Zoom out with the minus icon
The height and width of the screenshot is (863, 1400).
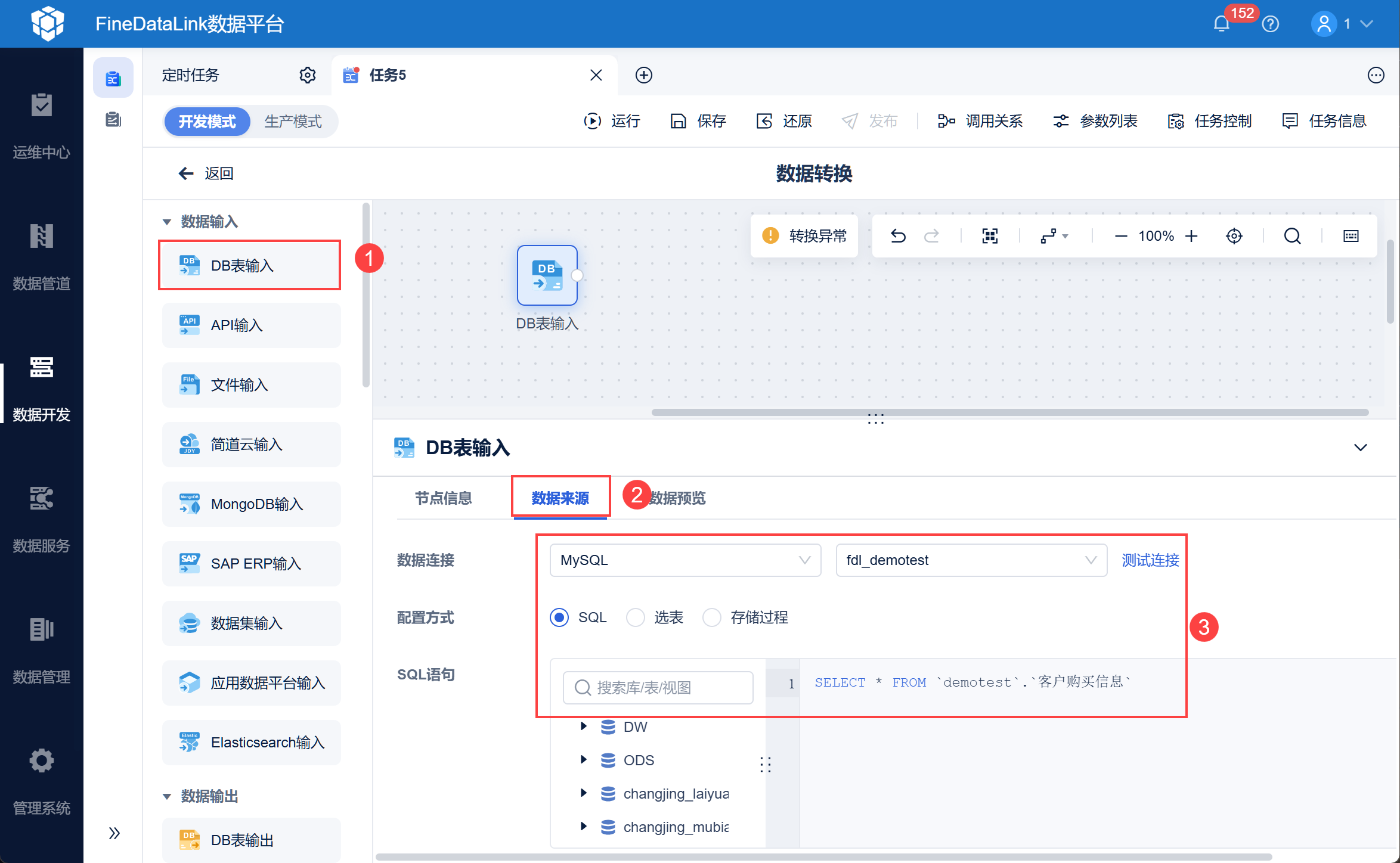1121,236
